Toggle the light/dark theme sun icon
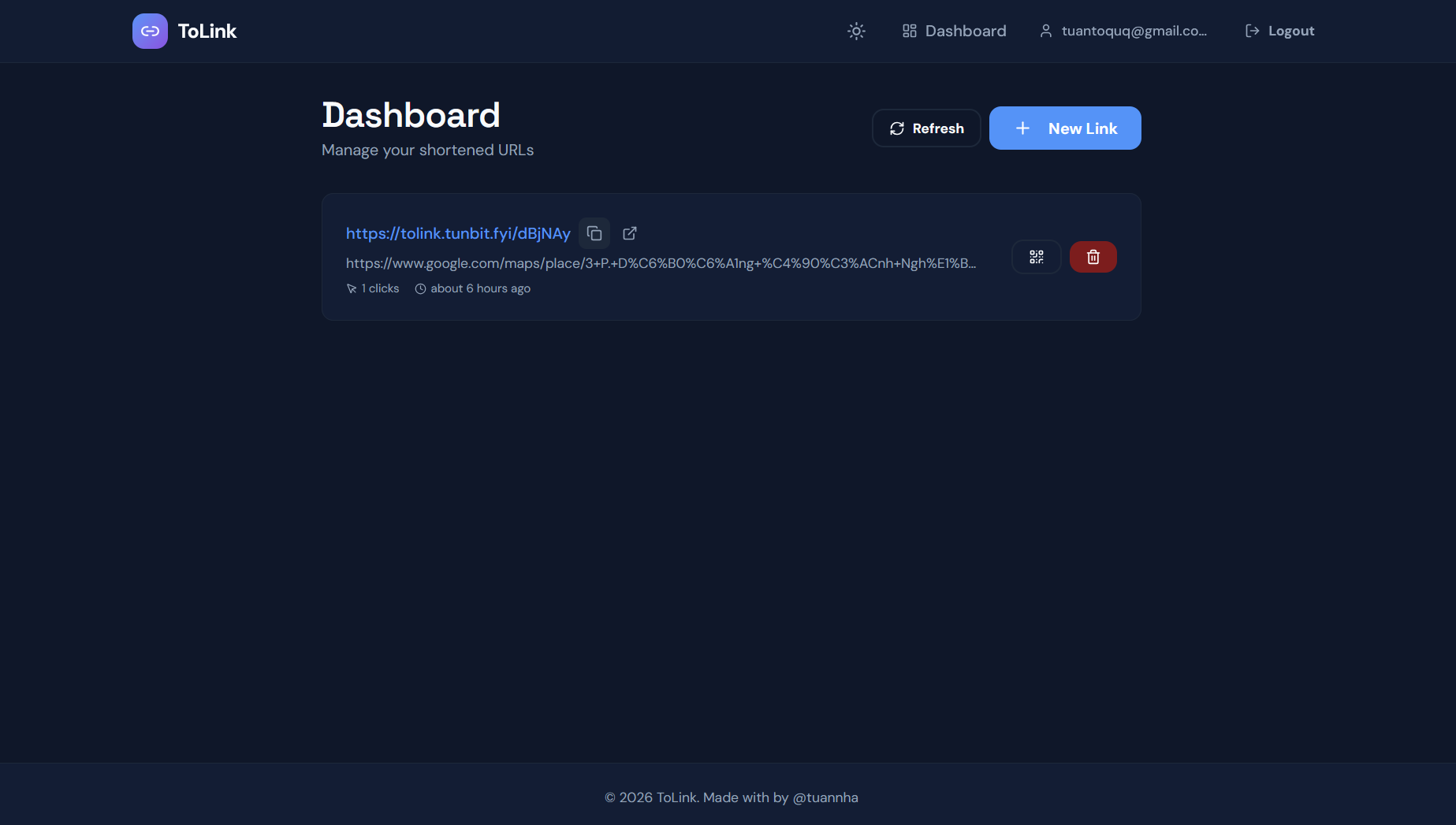This screenshot has height=825, width=1456. [856, 31]
